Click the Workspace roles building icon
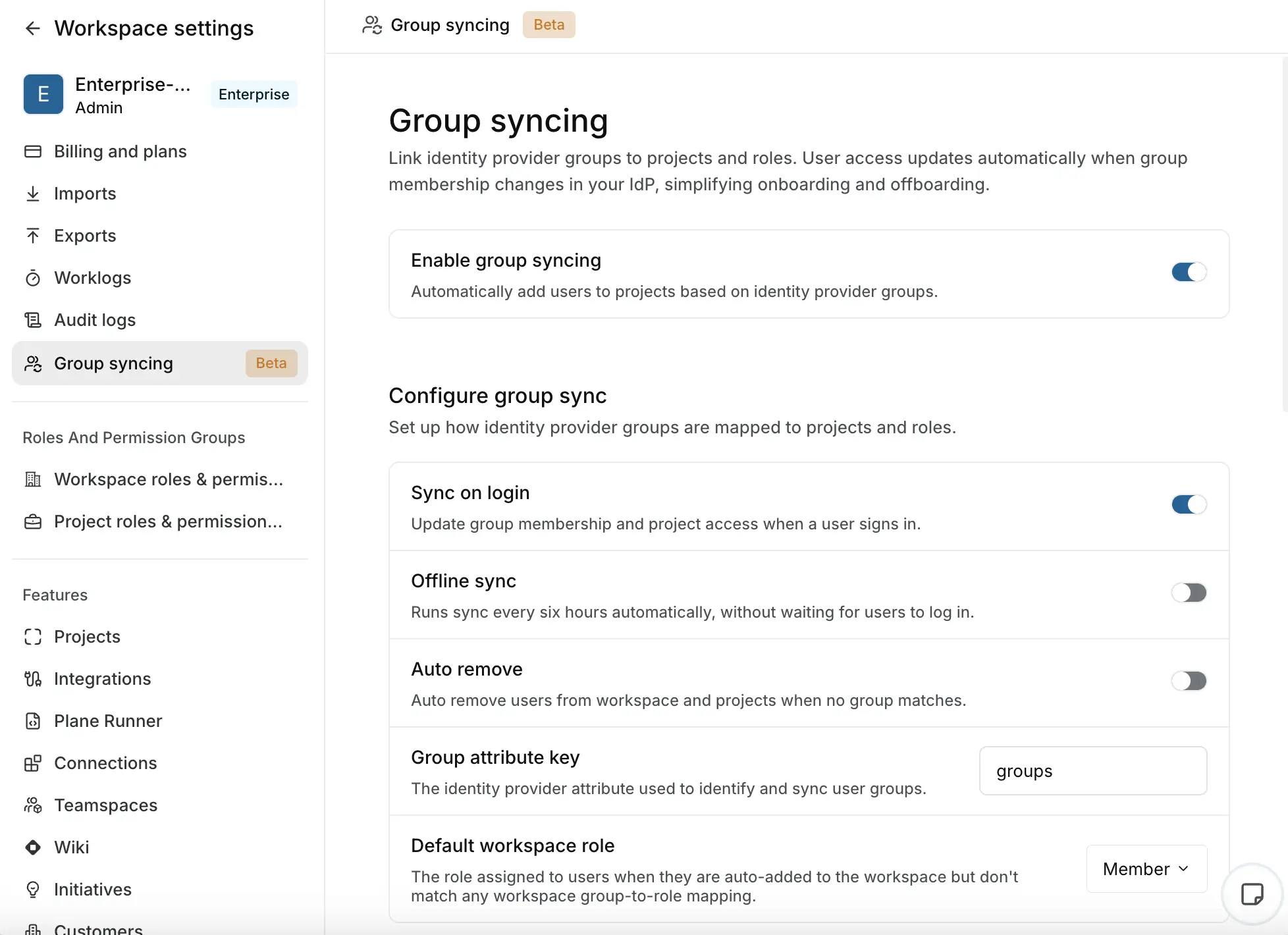 [x=33, y=479]
